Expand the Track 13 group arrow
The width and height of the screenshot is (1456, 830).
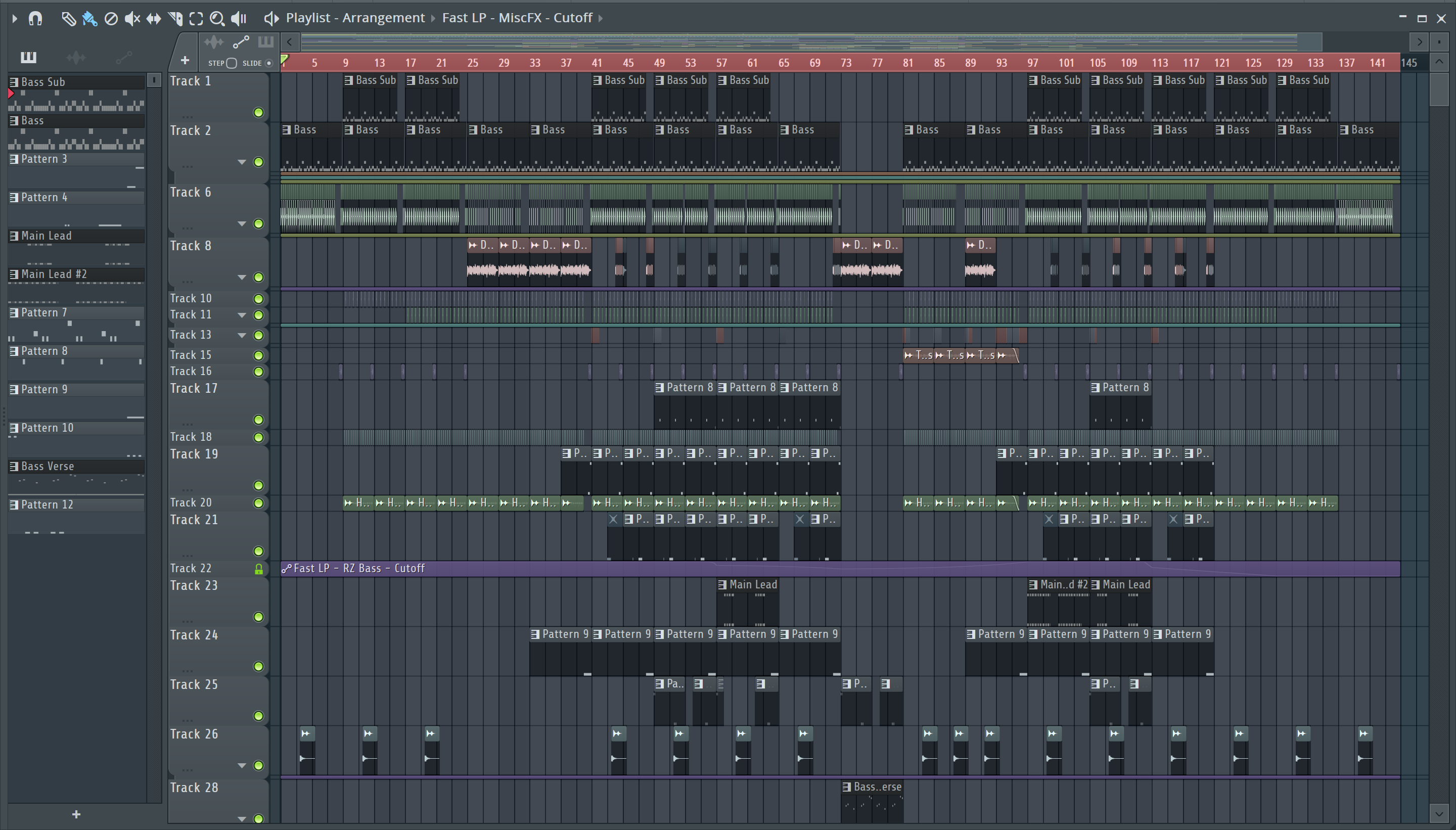[x=242, y=336]
